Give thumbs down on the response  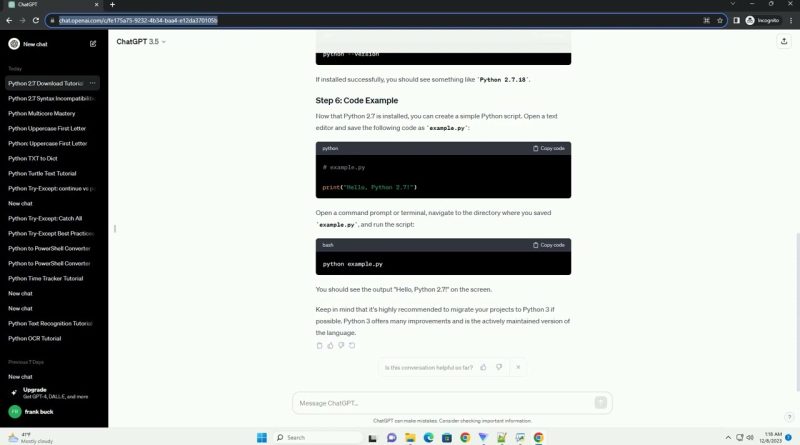(x=341, y=345)
